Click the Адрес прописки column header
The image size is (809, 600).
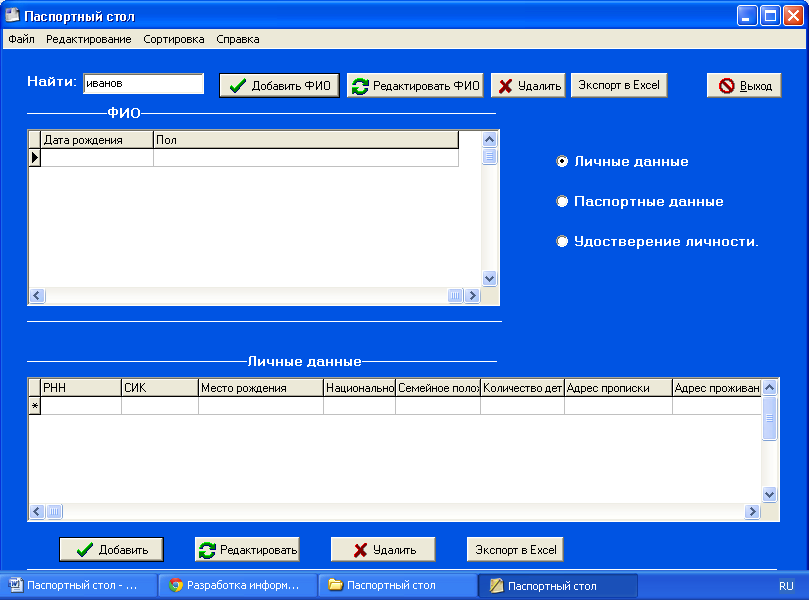[x=619, y=388]
